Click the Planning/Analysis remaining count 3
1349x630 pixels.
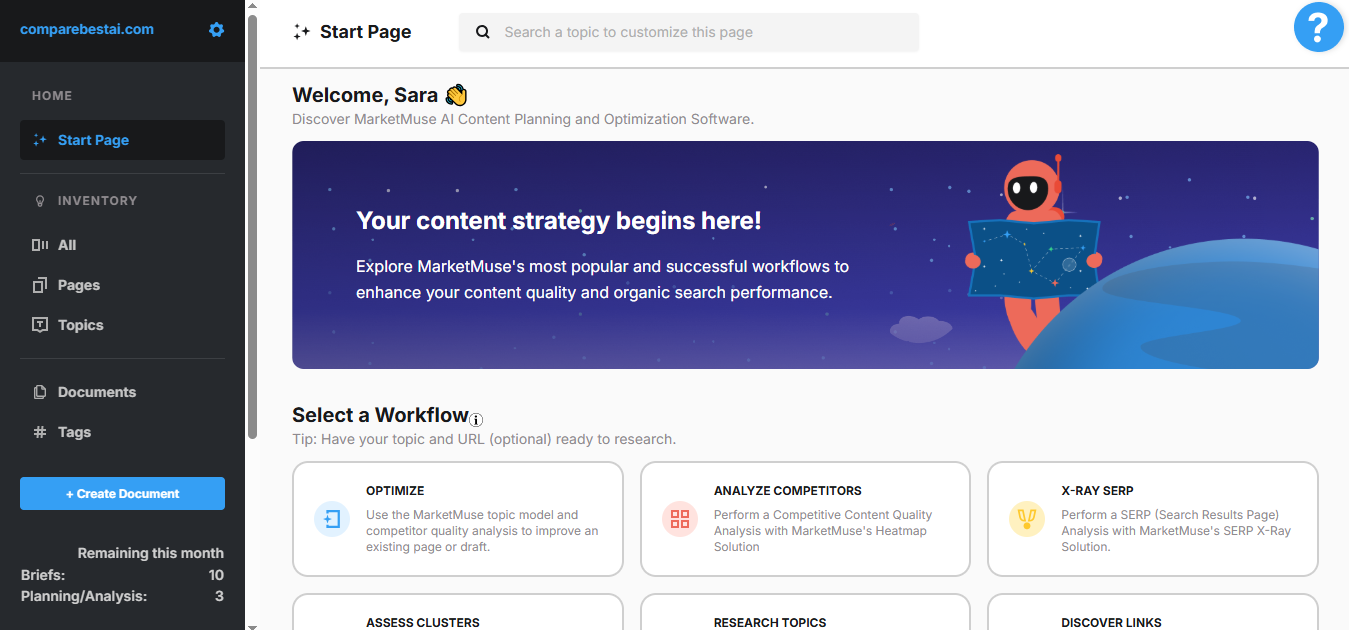[219, 596]
